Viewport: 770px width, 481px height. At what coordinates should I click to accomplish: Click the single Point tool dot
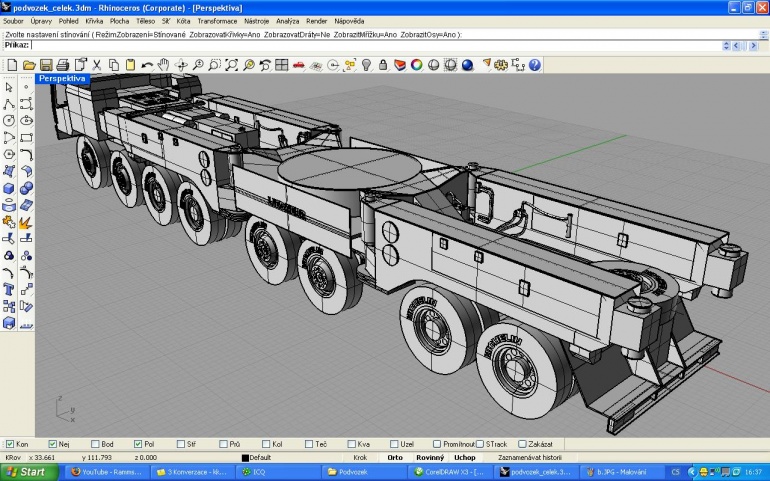point(27,87)
